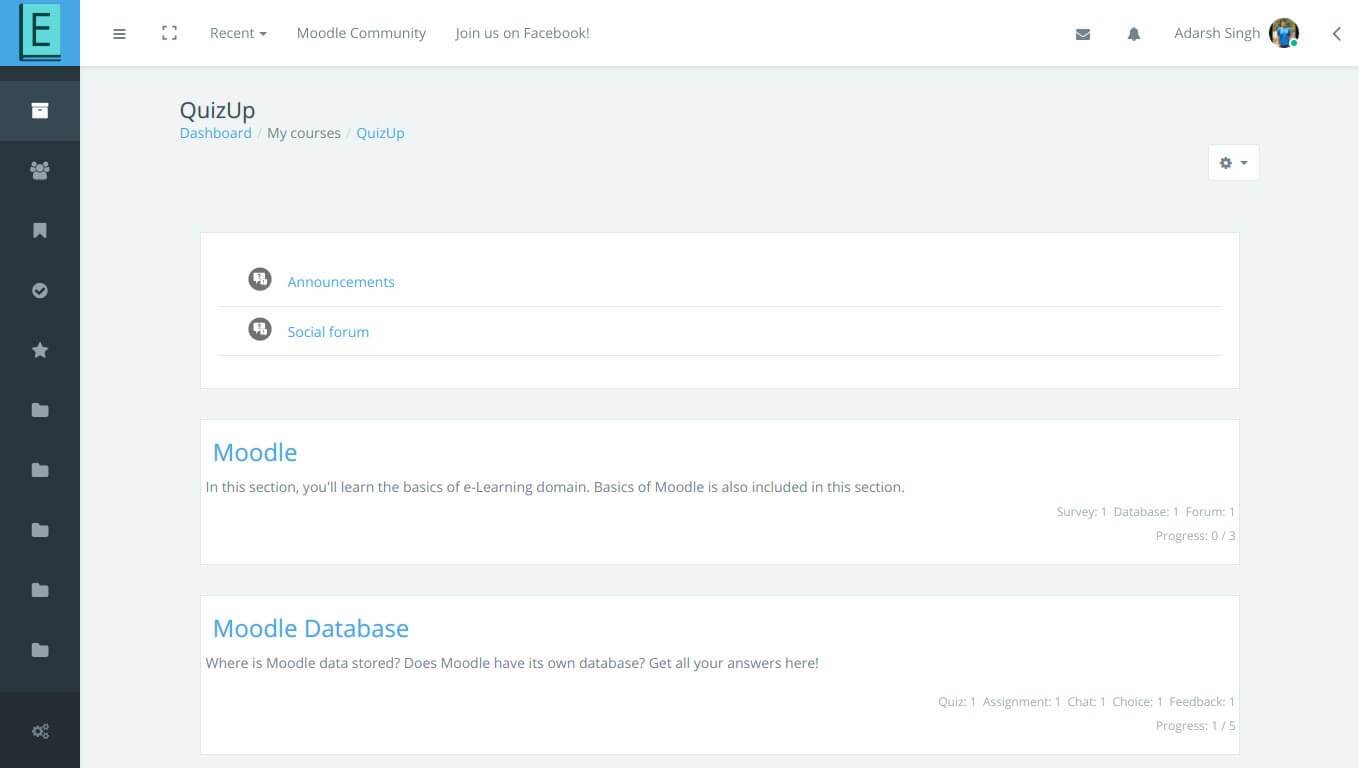
Task: Click the "Assignment: 1" activity count
Action: pos(1022,702)
